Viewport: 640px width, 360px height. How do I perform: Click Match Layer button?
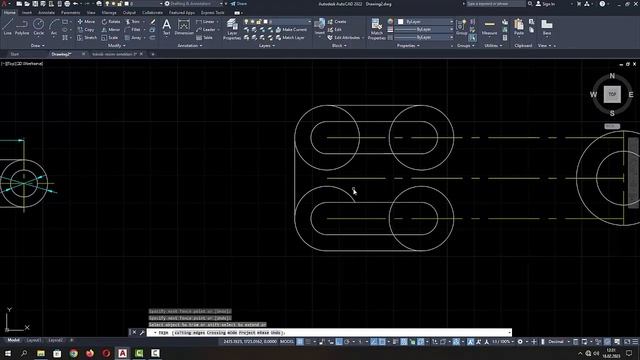(x=290, y=38)
